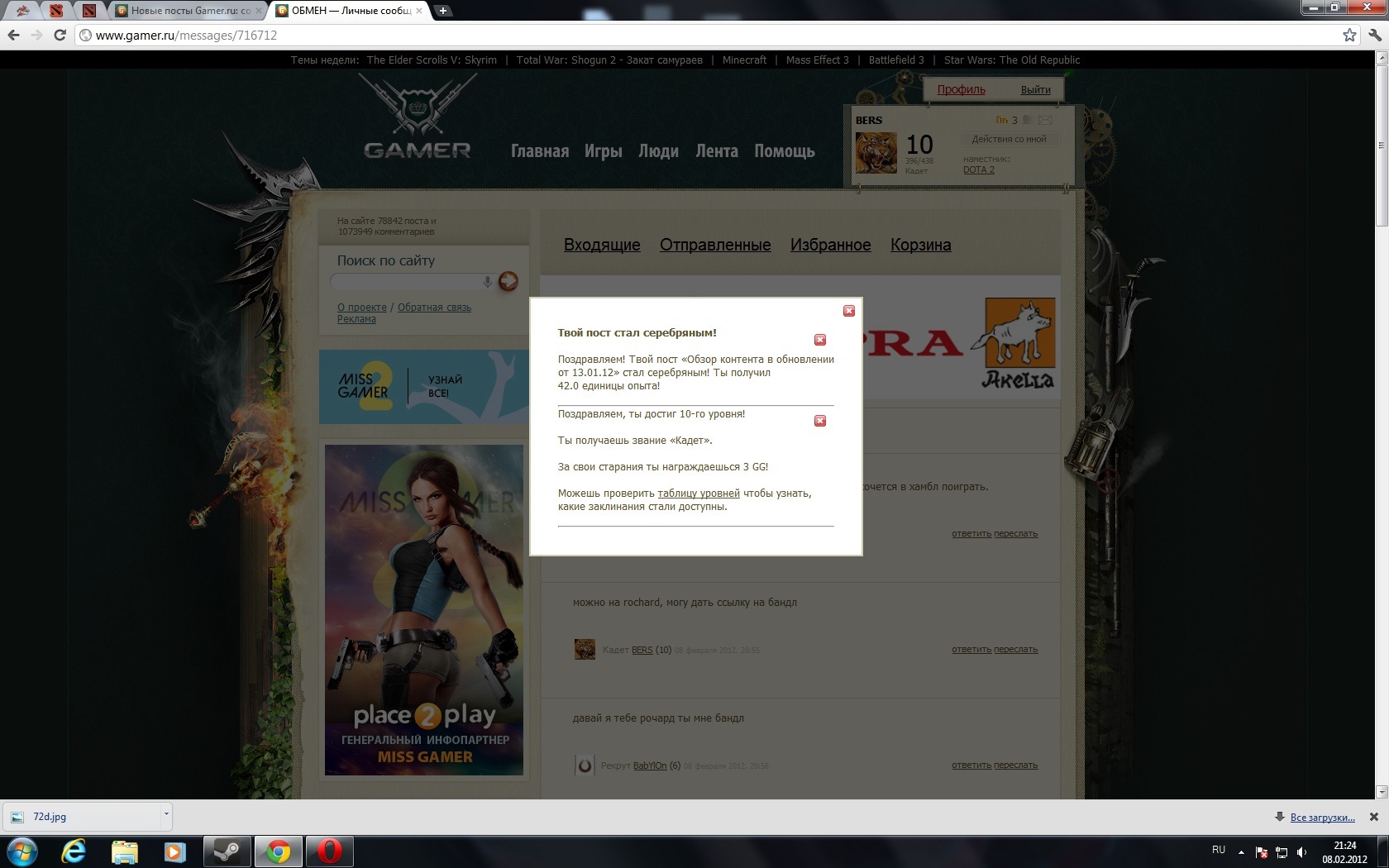Image resolution: width=1389 pixels, height=868 pixels.
Task: Expand 72d.jpg download options arrow
Action: coord(166,815)
